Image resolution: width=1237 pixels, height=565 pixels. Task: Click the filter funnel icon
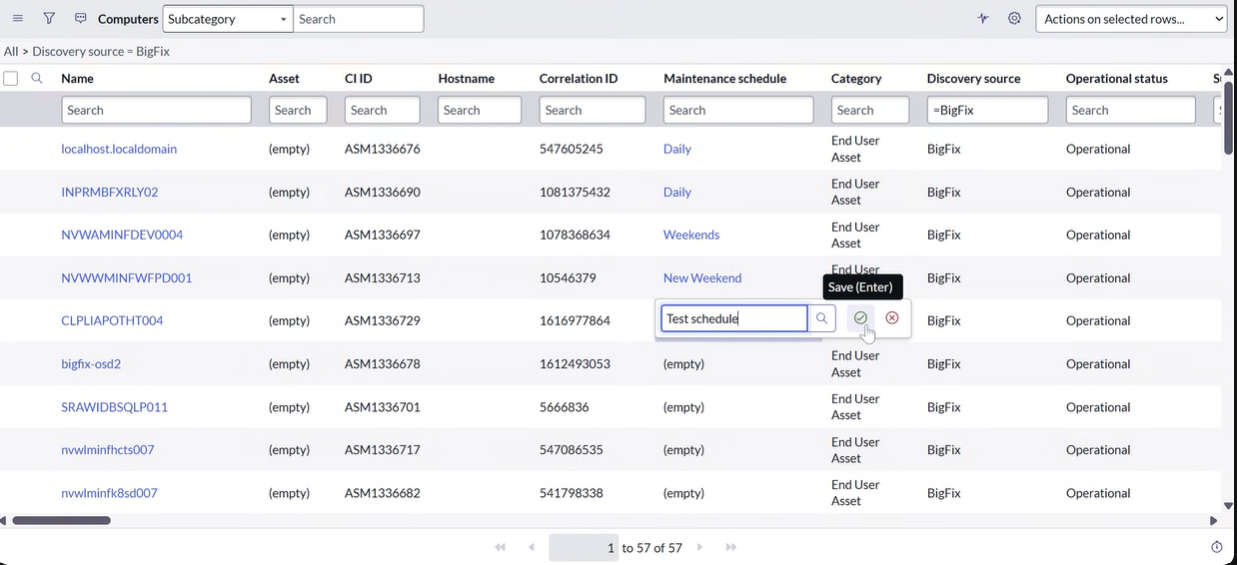[x=49, y=19]
